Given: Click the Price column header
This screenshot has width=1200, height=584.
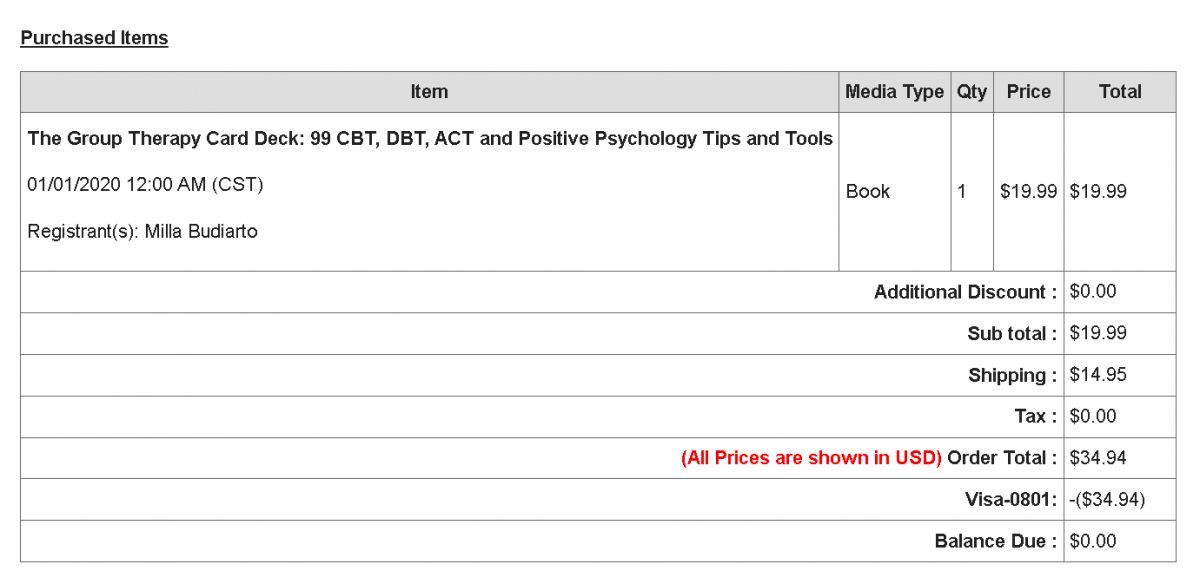Looking at the screenshot, I should pyautogui.click(x=1029, y=92).
